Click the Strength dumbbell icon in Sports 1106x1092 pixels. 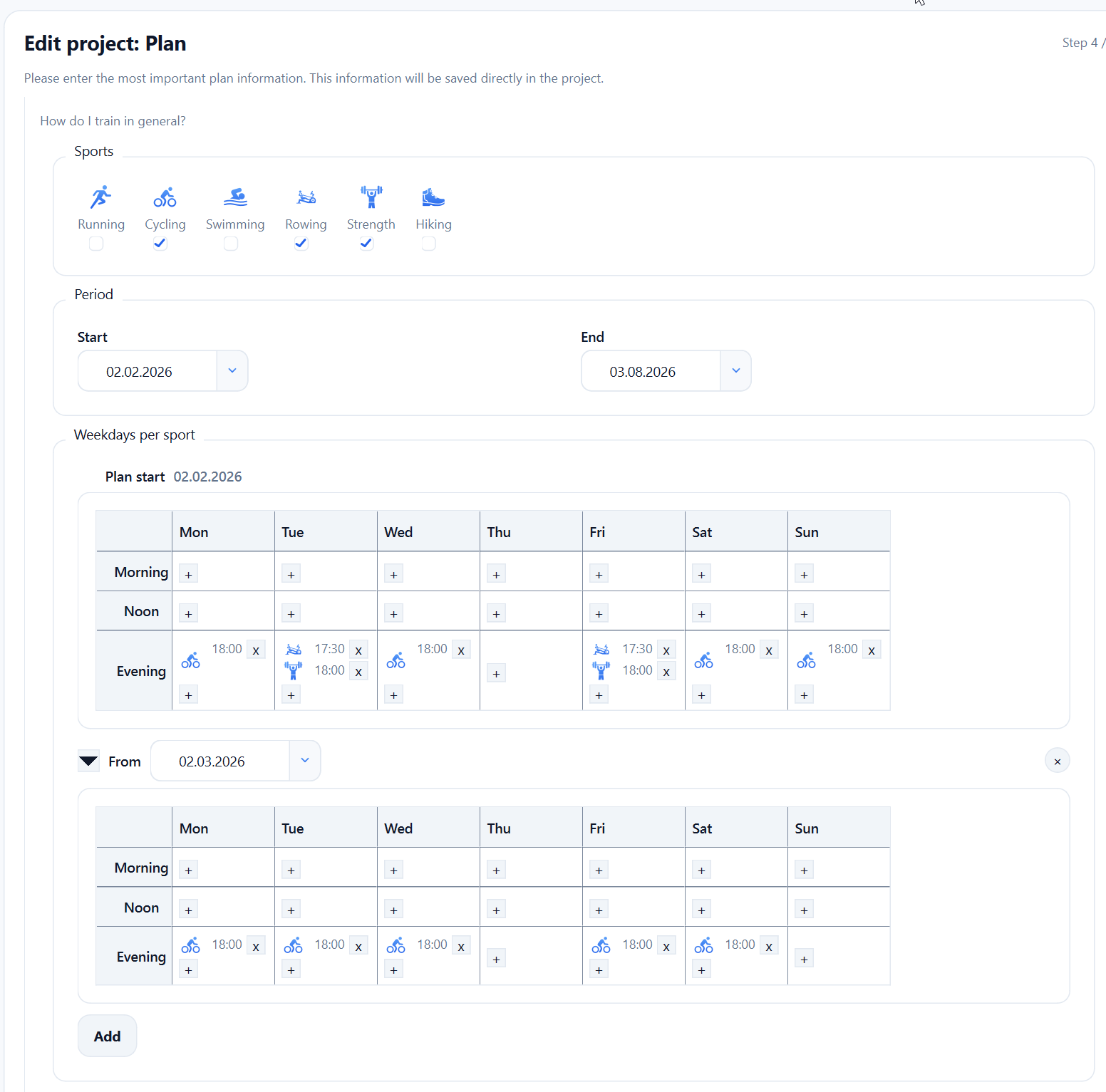tap(371, 197)
